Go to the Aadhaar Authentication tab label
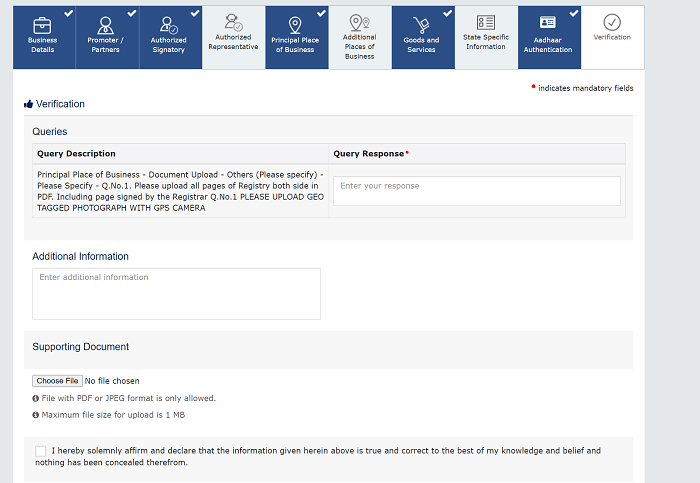The height and width of the screenshot is (483, 700). (547, 45)
